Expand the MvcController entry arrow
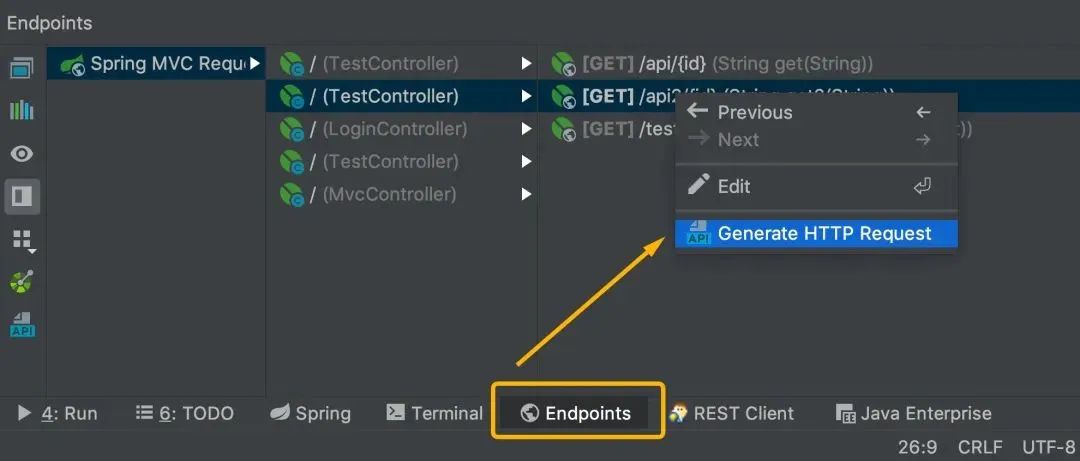 pos(526,195)
